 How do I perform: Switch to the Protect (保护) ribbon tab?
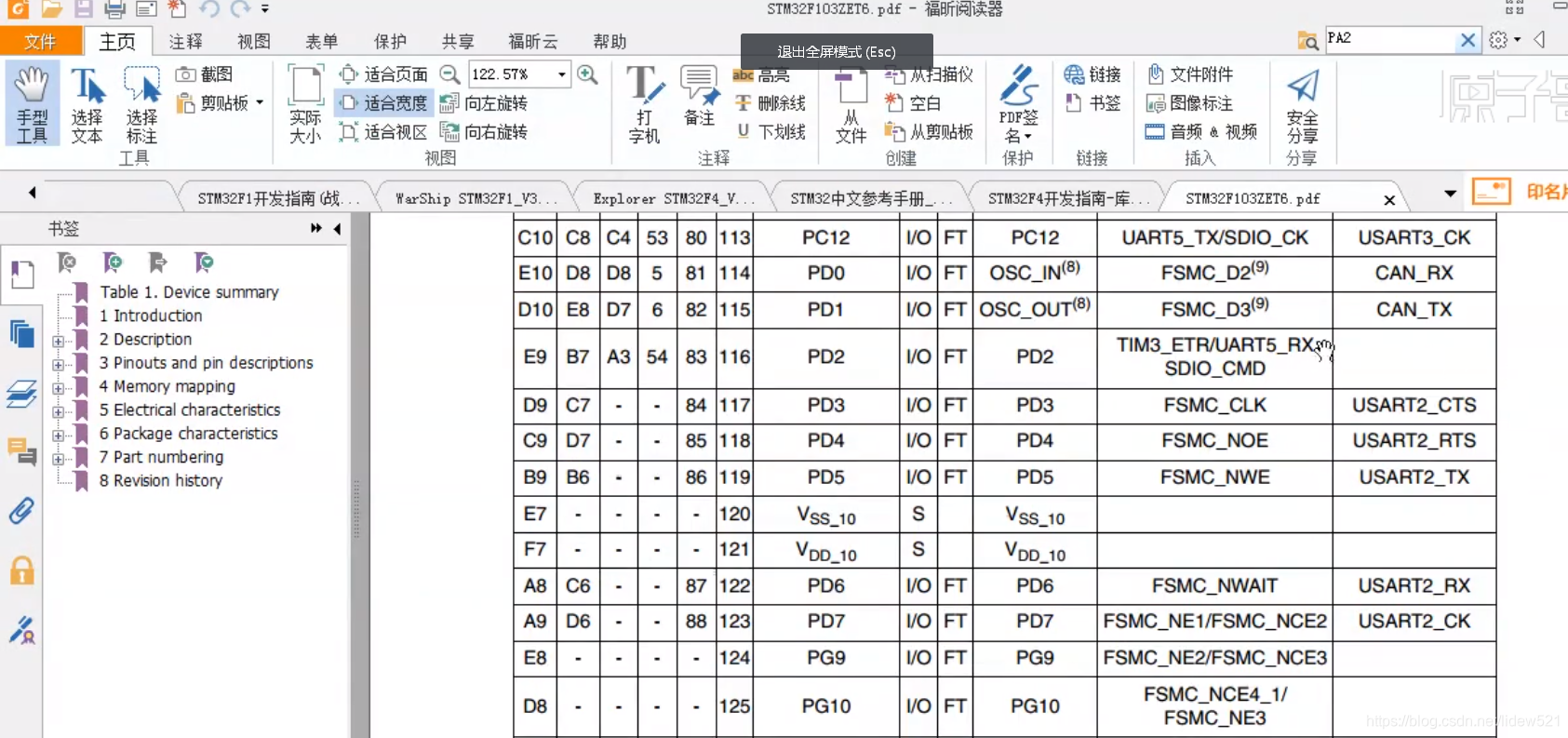click(x=390, y=41)
